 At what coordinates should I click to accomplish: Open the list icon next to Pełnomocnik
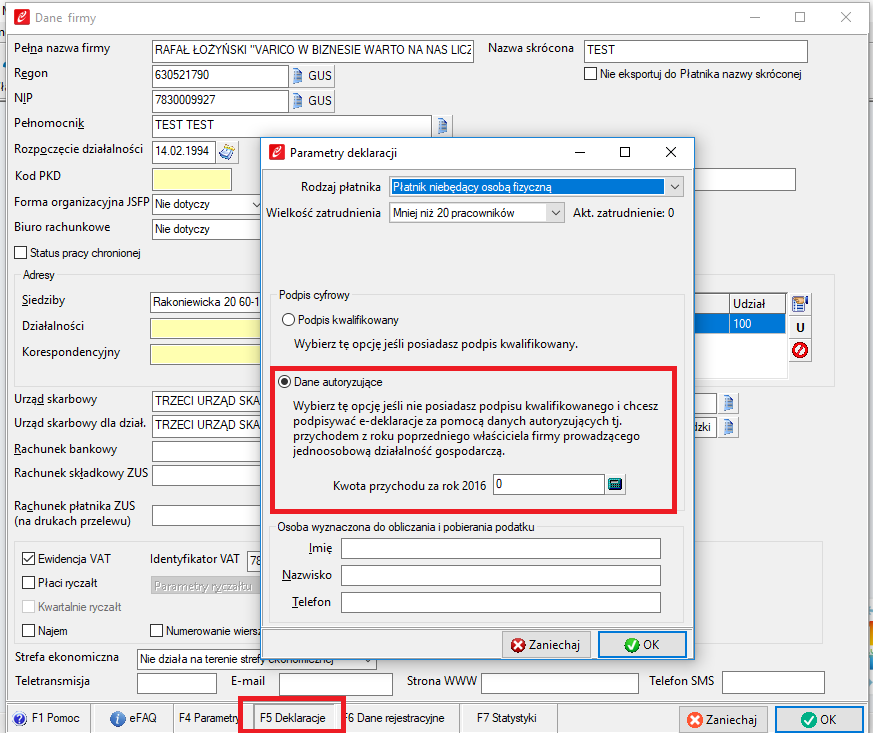tap(443, 126)
